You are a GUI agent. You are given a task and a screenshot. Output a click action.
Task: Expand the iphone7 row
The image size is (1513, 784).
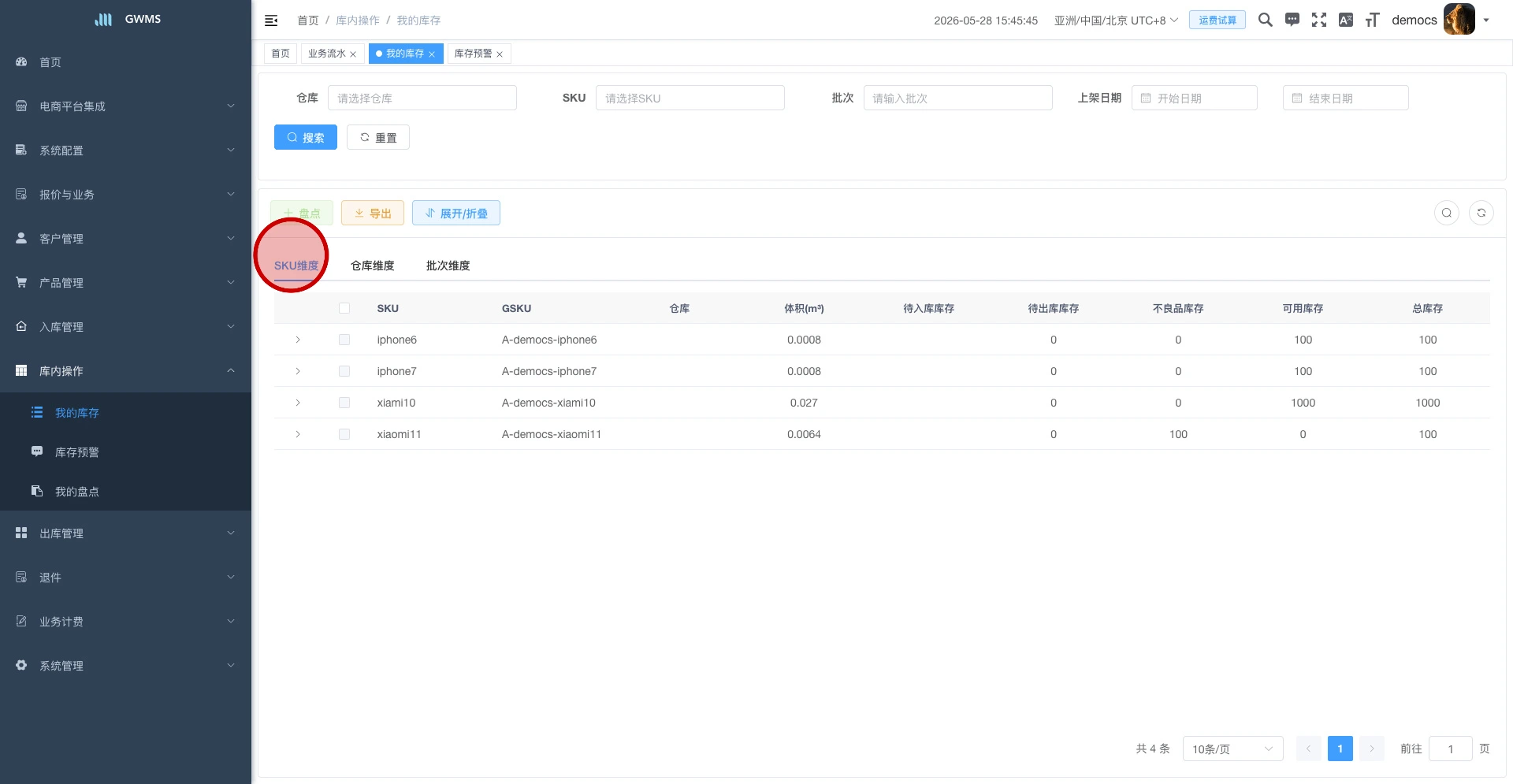click(x=298, y=371)
